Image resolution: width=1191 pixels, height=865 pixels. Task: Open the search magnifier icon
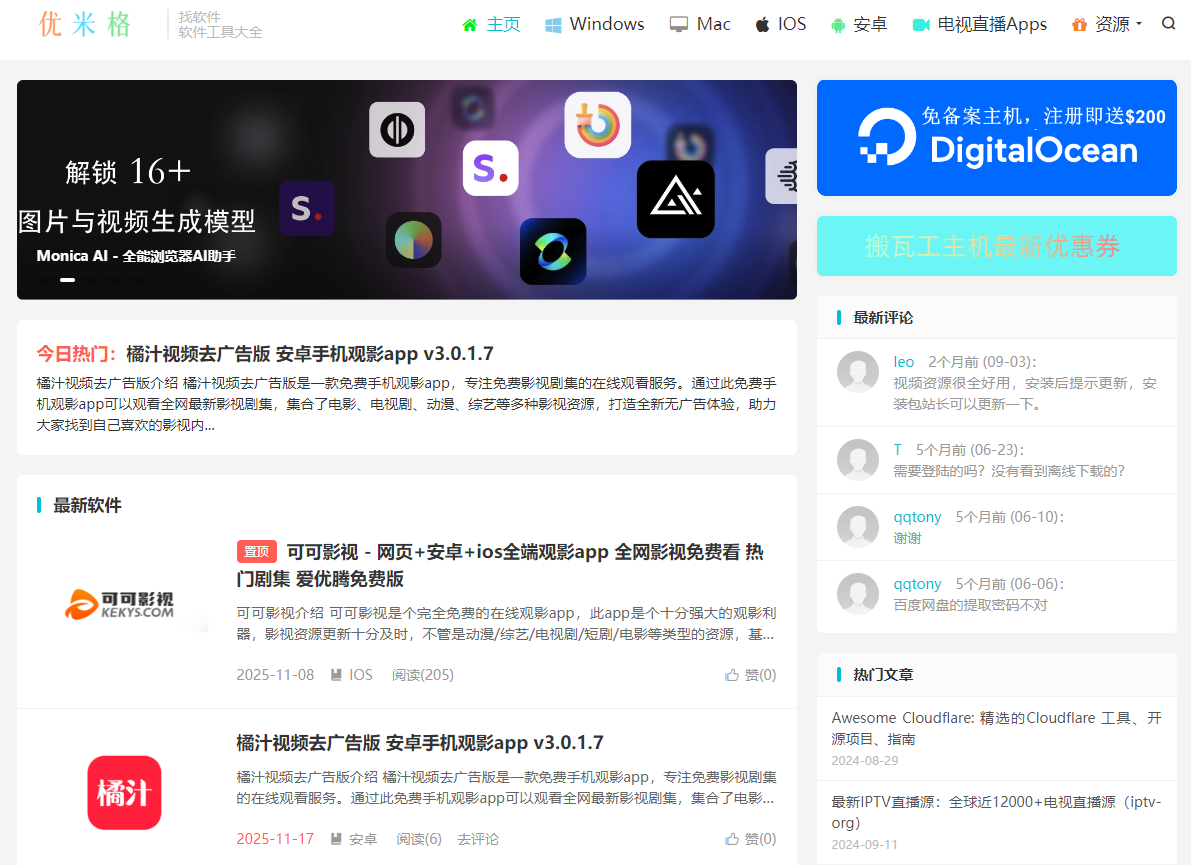[1168, 24]
